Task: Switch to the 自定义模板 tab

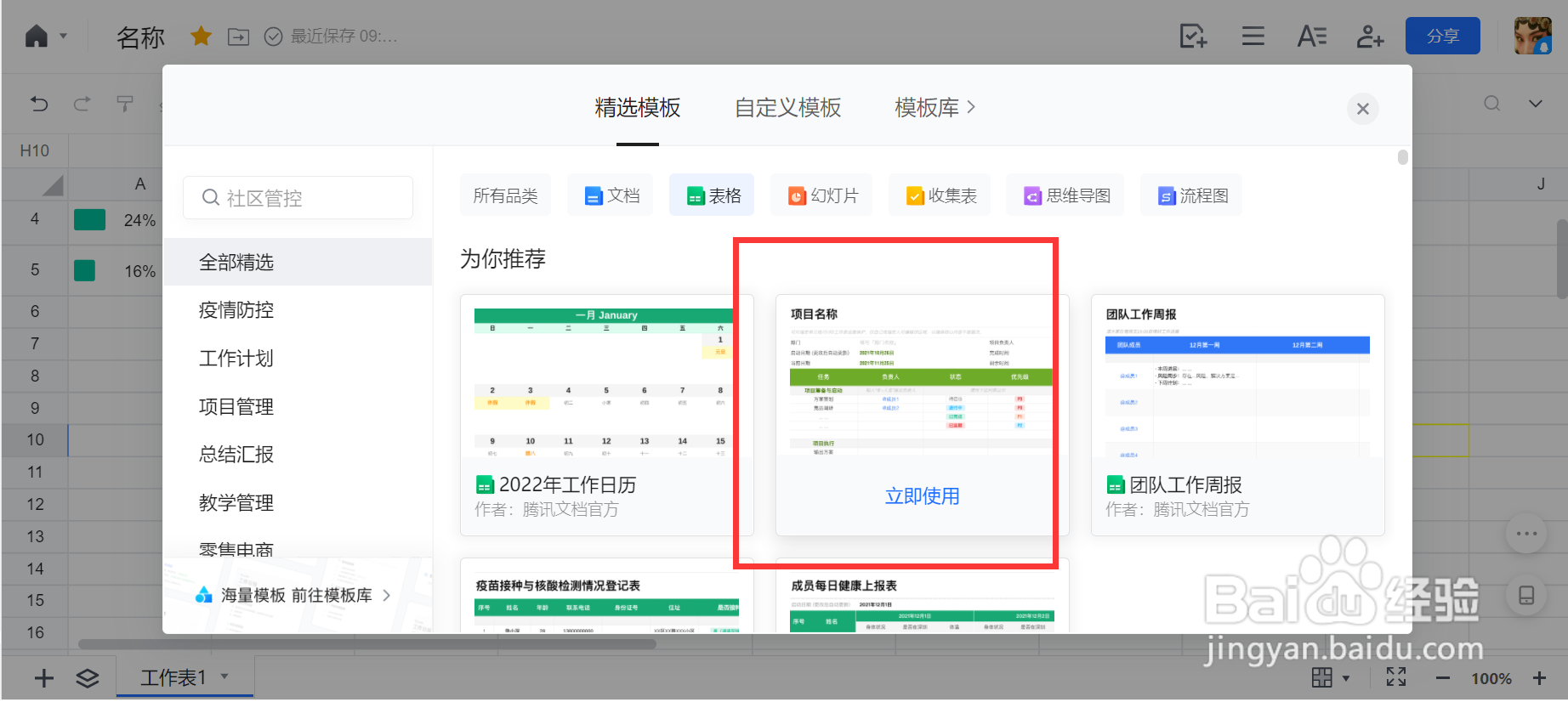Action: coord(787,108)
